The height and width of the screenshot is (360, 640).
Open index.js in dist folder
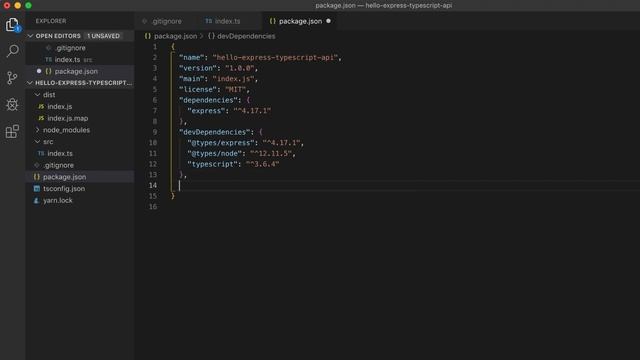[x=80, y=107]
